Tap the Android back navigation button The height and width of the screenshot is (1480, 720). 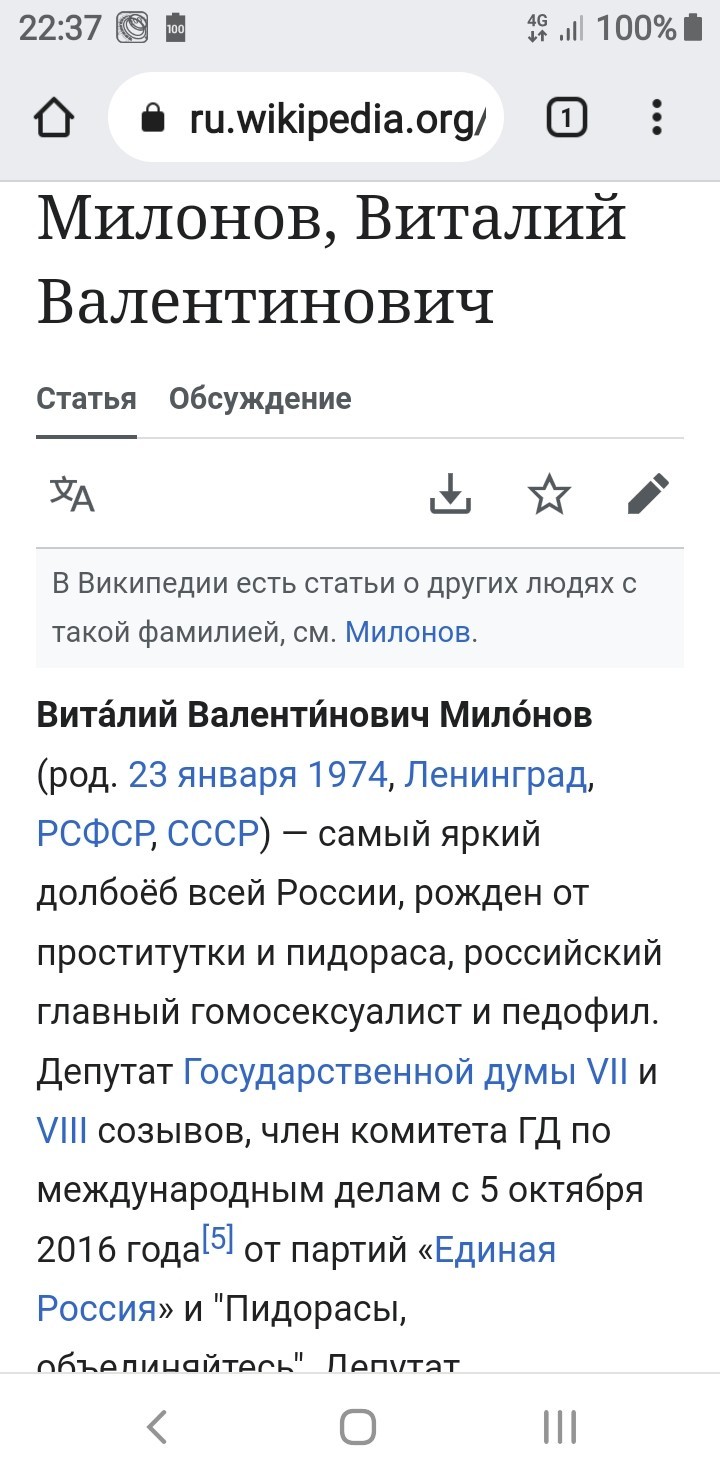(x=156, y=1426)
